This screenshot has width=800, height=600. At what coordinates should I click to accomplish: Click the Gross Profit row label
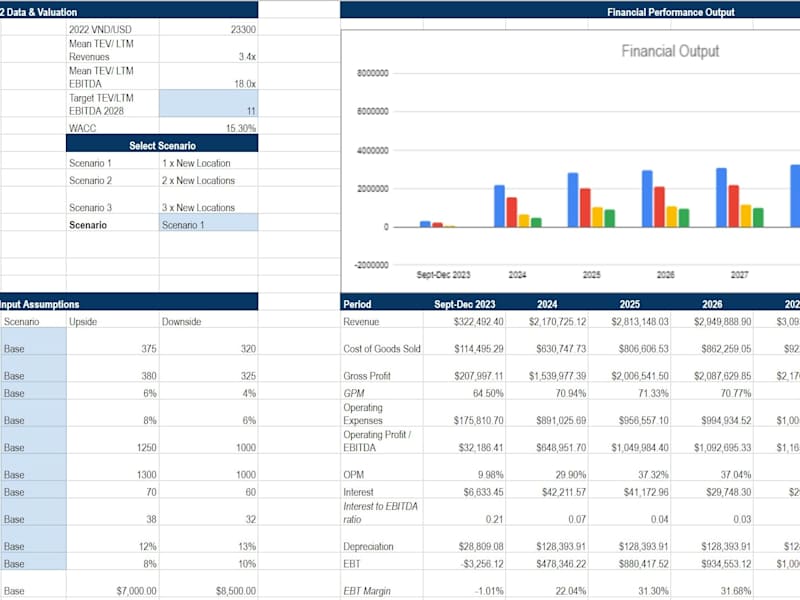pyautogui.click(x=366, y=376)
